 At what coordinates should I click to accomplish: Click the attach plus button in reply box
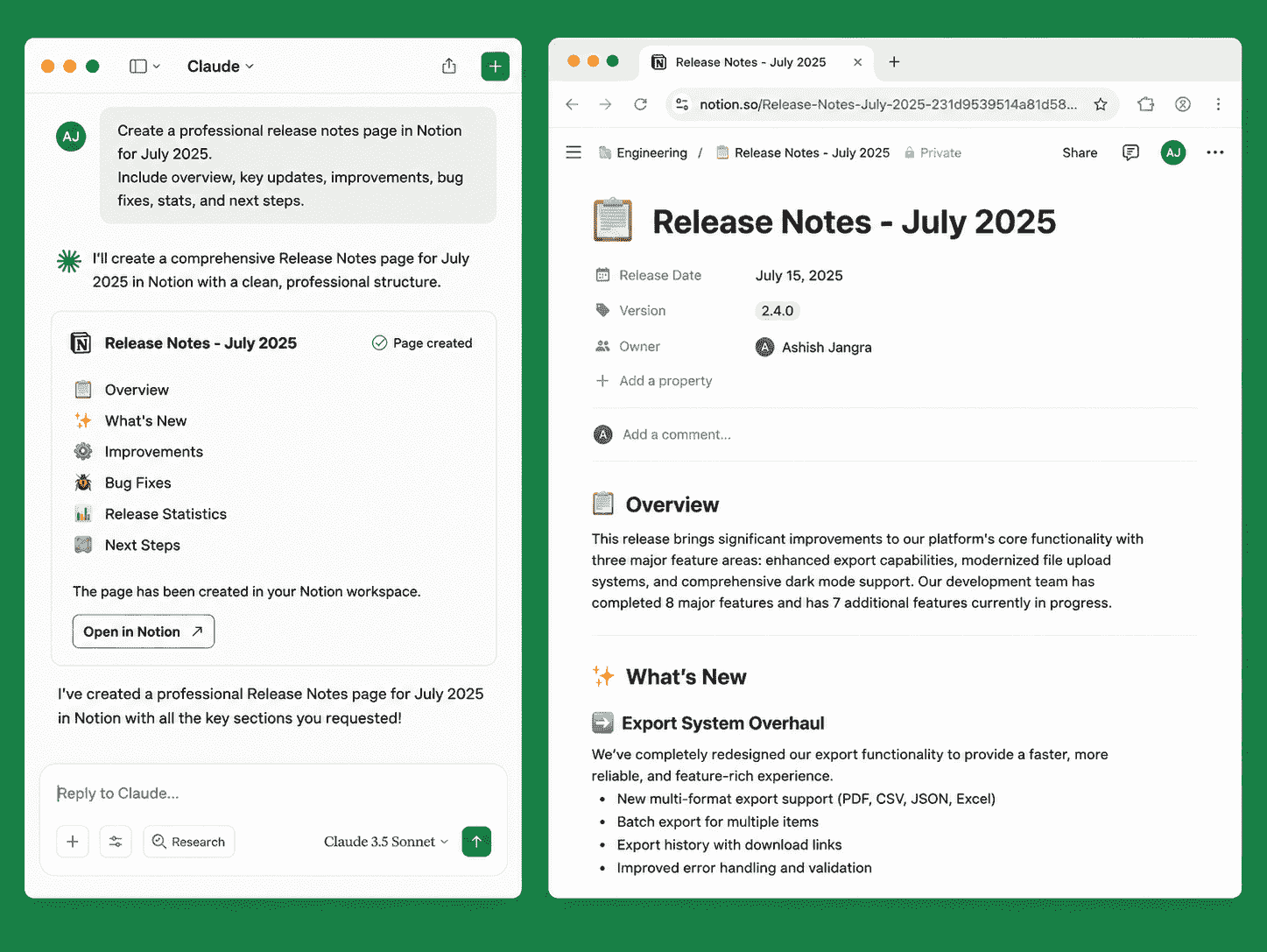pyautogui.click(x=73, y=842)
